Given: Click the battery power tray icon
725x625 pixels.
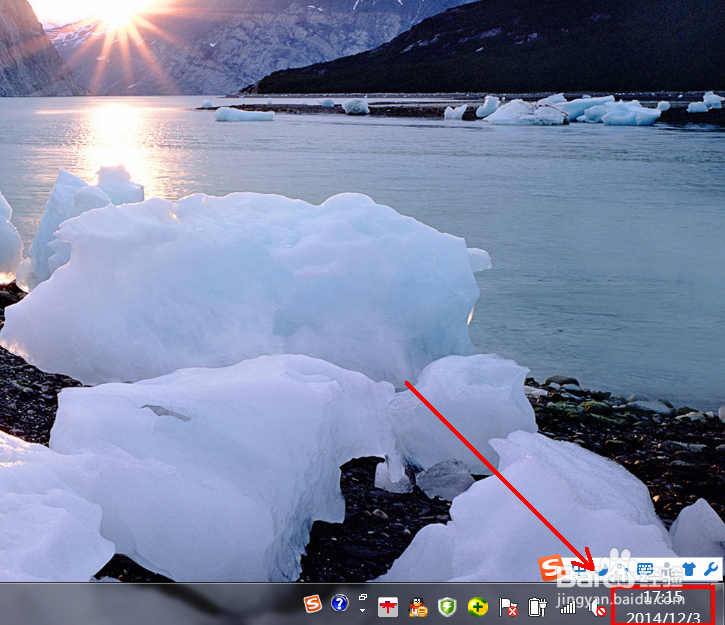Looking at the screenshot, I should coord(537,607).
